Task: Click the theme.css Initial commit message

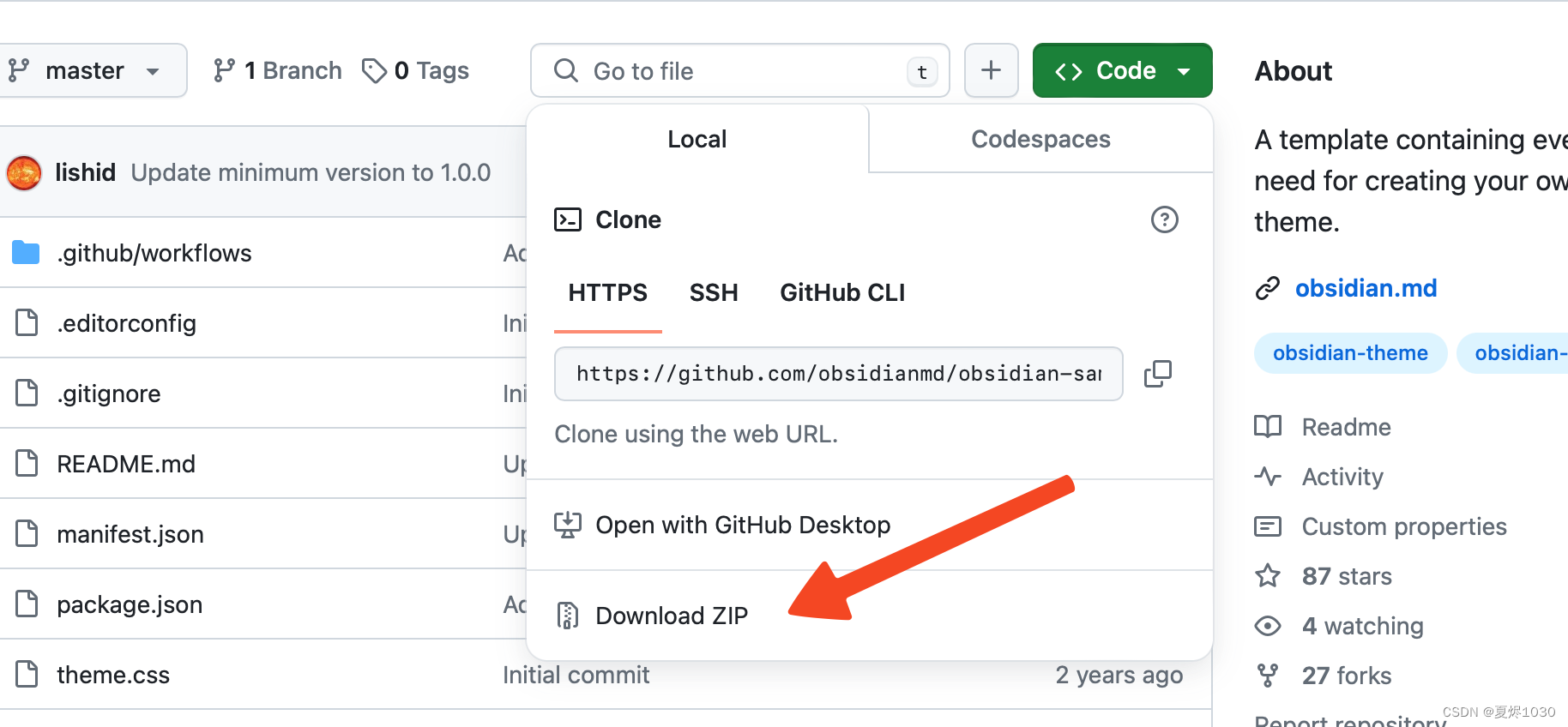Action: 576,675
